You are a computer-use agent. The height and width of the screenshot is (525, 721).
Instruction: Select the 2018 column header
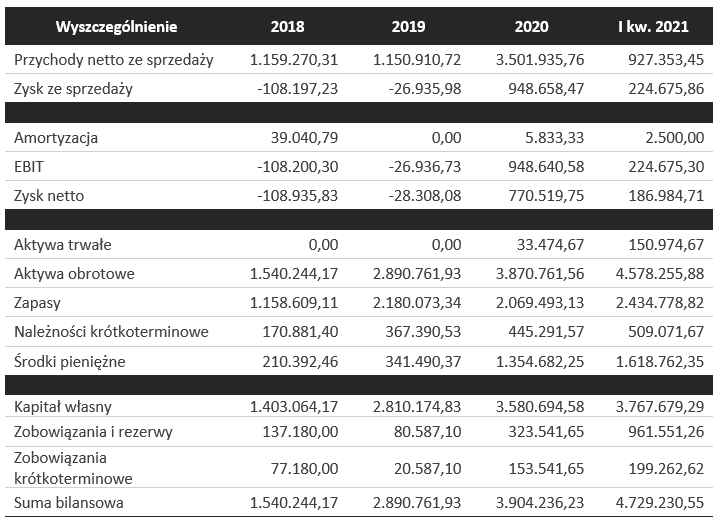tap(288, 26)
